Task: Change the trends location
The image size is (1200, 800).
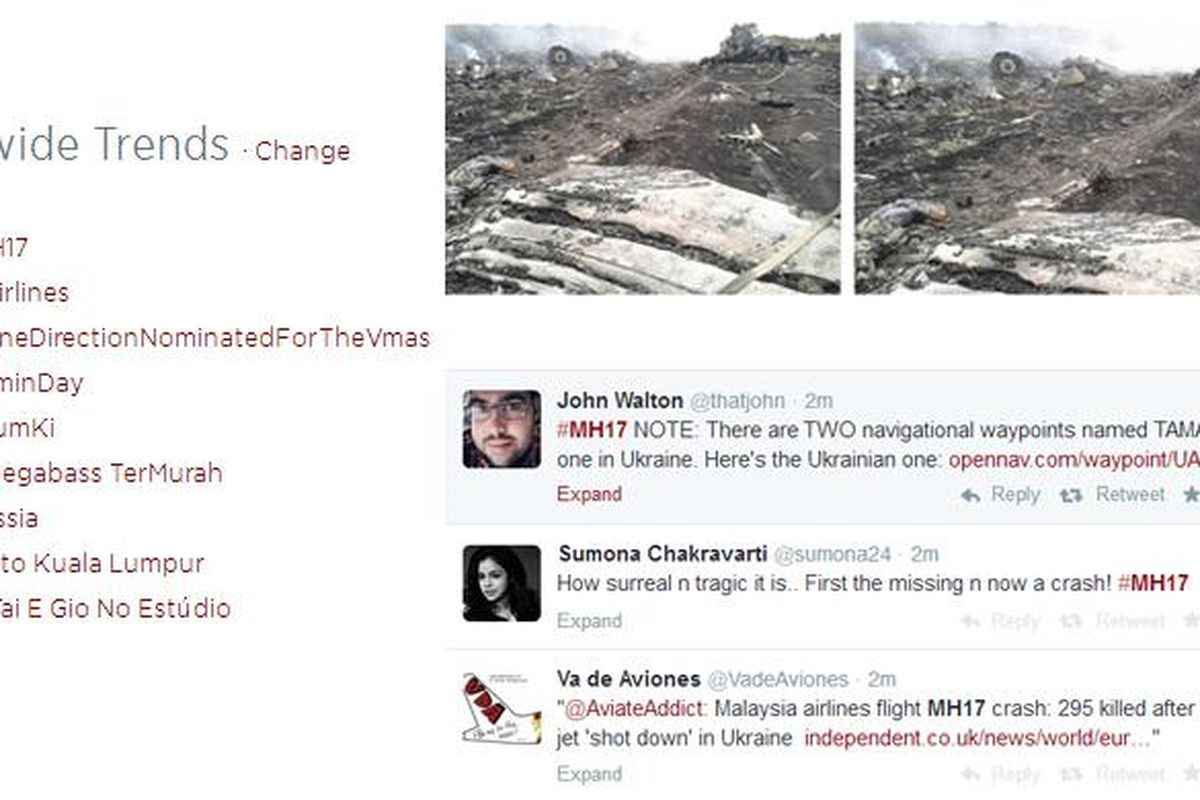Action: [303, 151]
